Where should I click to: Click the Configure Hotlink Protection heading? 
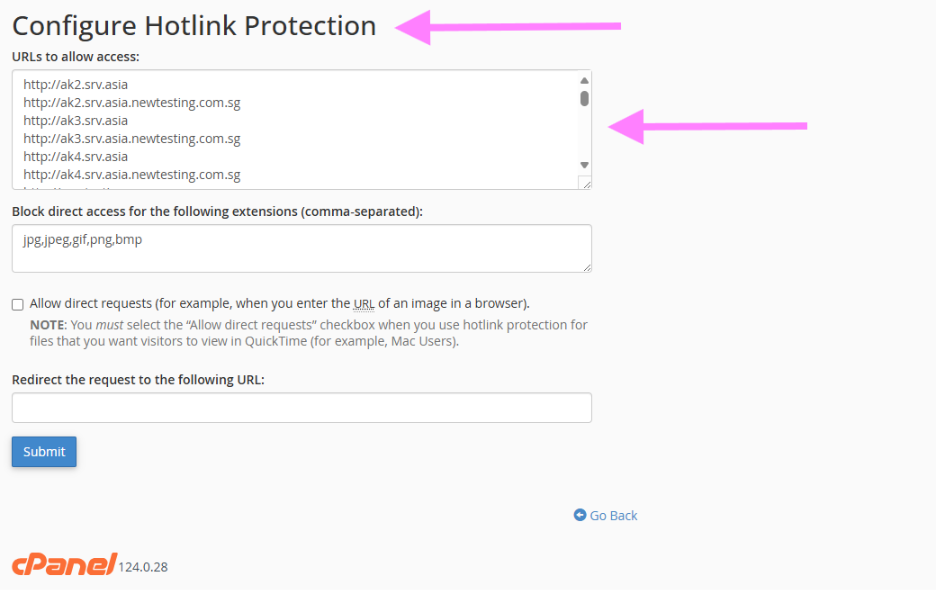[194, 26]
